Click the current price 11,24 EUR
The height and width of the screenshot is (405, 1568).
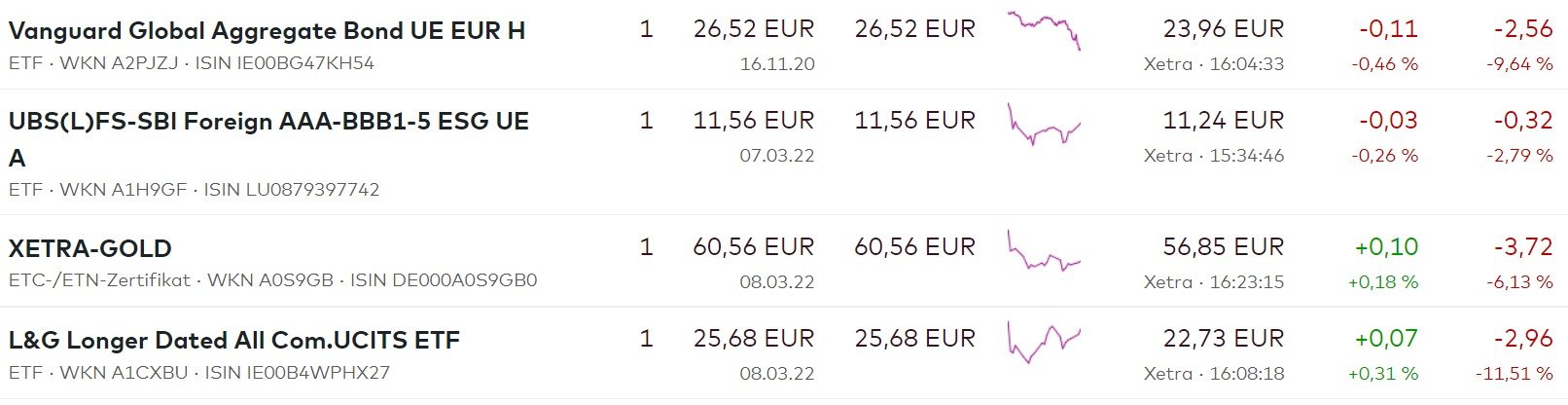1223,120
